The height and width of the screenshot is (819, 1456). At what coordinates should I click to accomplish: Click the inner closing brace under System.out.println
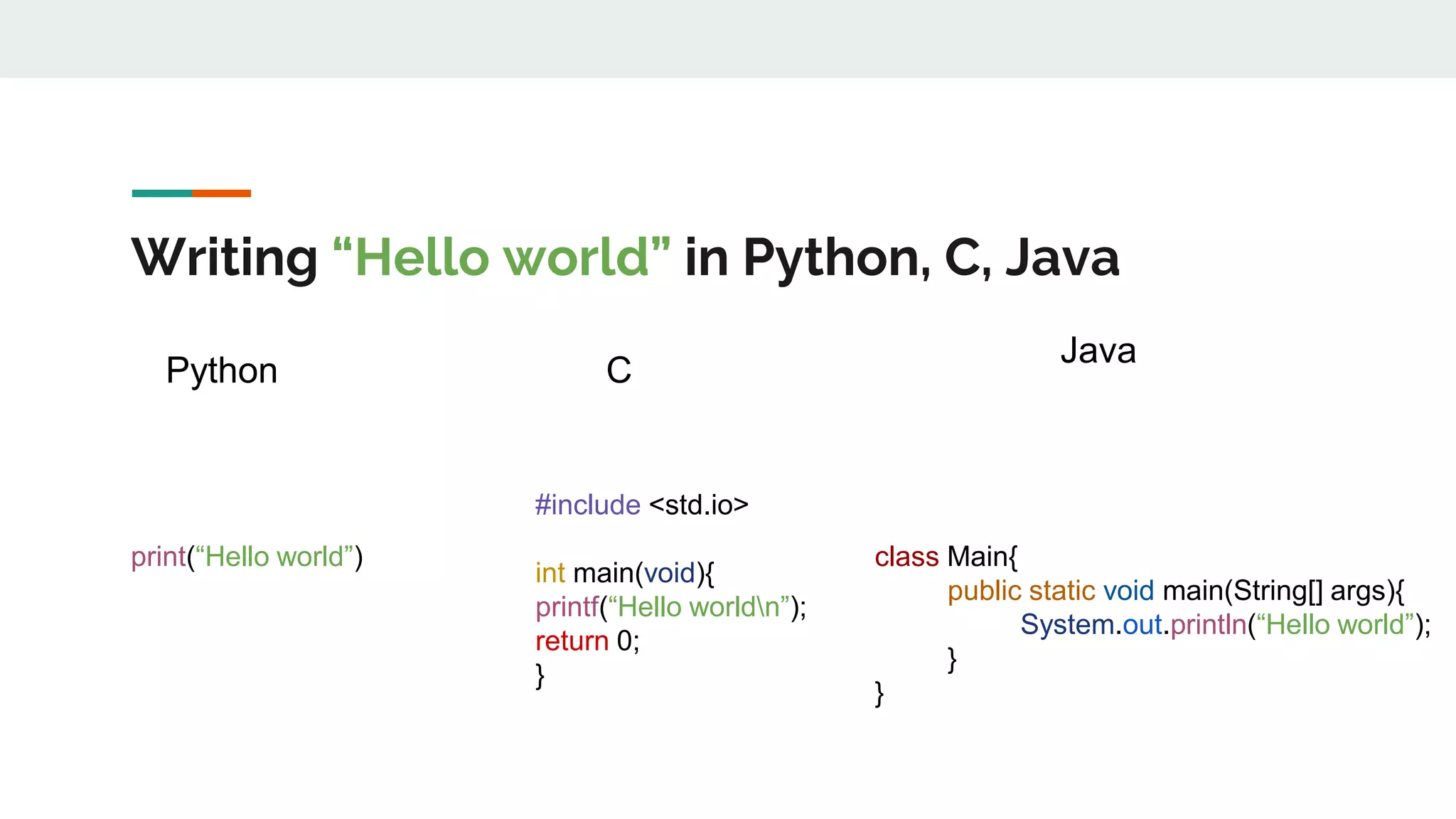tap(953, 660)
